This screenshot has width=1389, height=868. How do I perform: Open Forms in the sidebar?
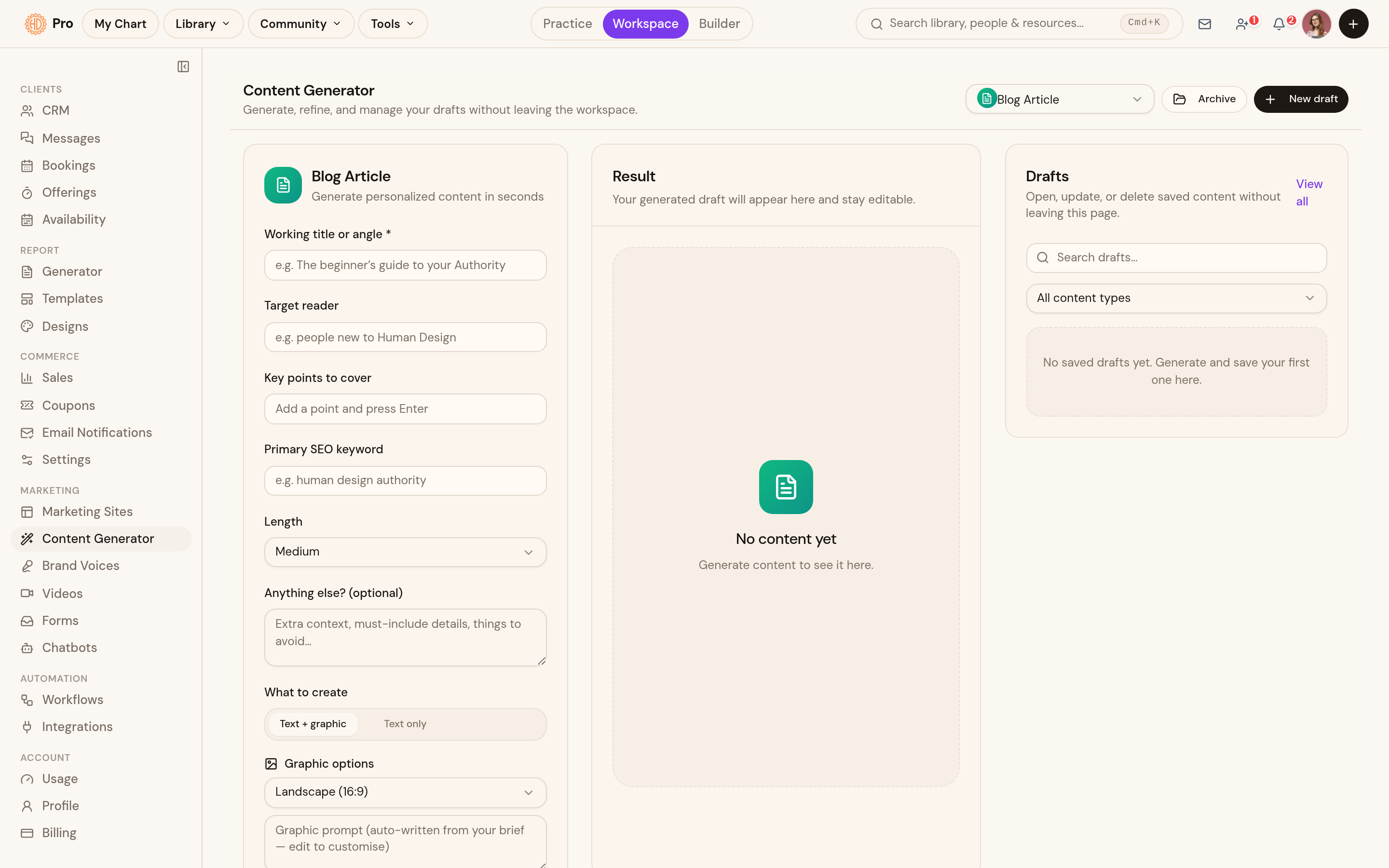tap(101, 621)
